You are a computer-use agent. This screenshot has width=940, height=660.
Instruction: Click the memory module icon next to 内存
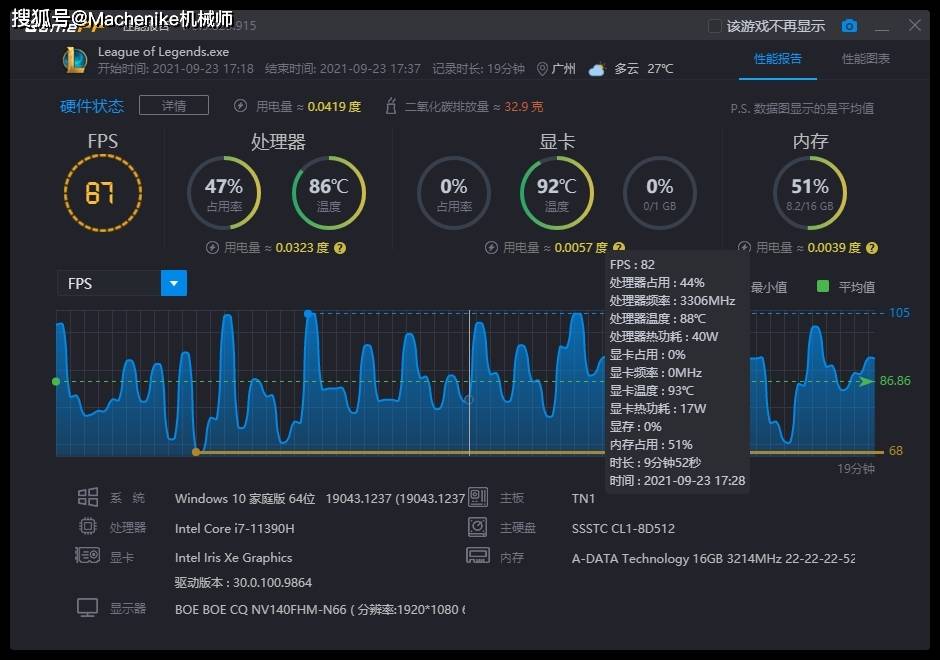pyautogui.click(x=478, y=556)
